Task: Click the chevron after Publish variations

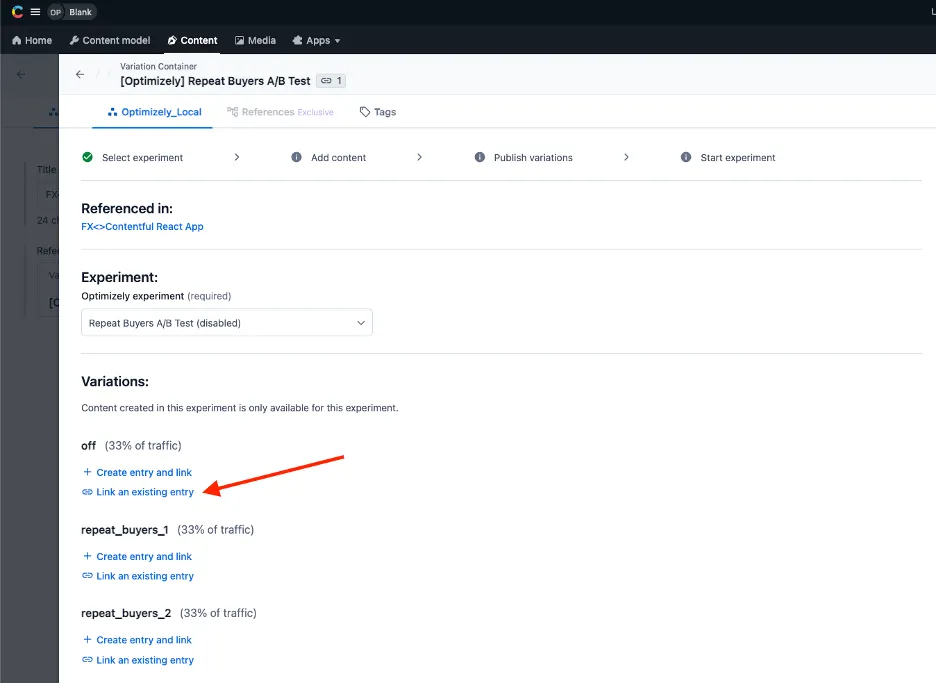Action: (x=626, y=157)
